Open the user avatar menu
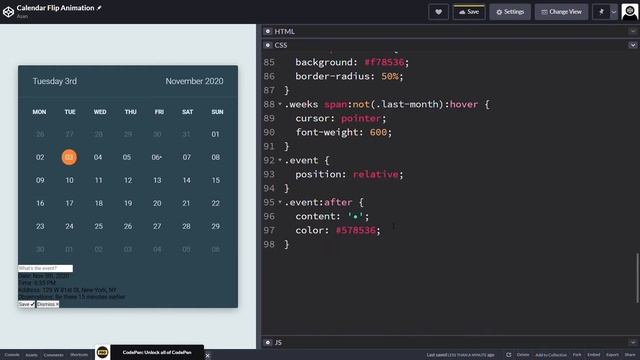The height and width of the screenshot is (360, 640). pos(629,12)
